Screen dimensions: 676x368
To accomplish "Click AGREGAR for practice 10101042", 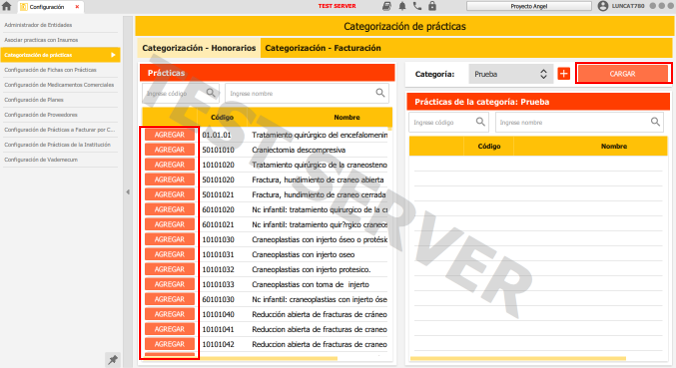I will 169,344.
